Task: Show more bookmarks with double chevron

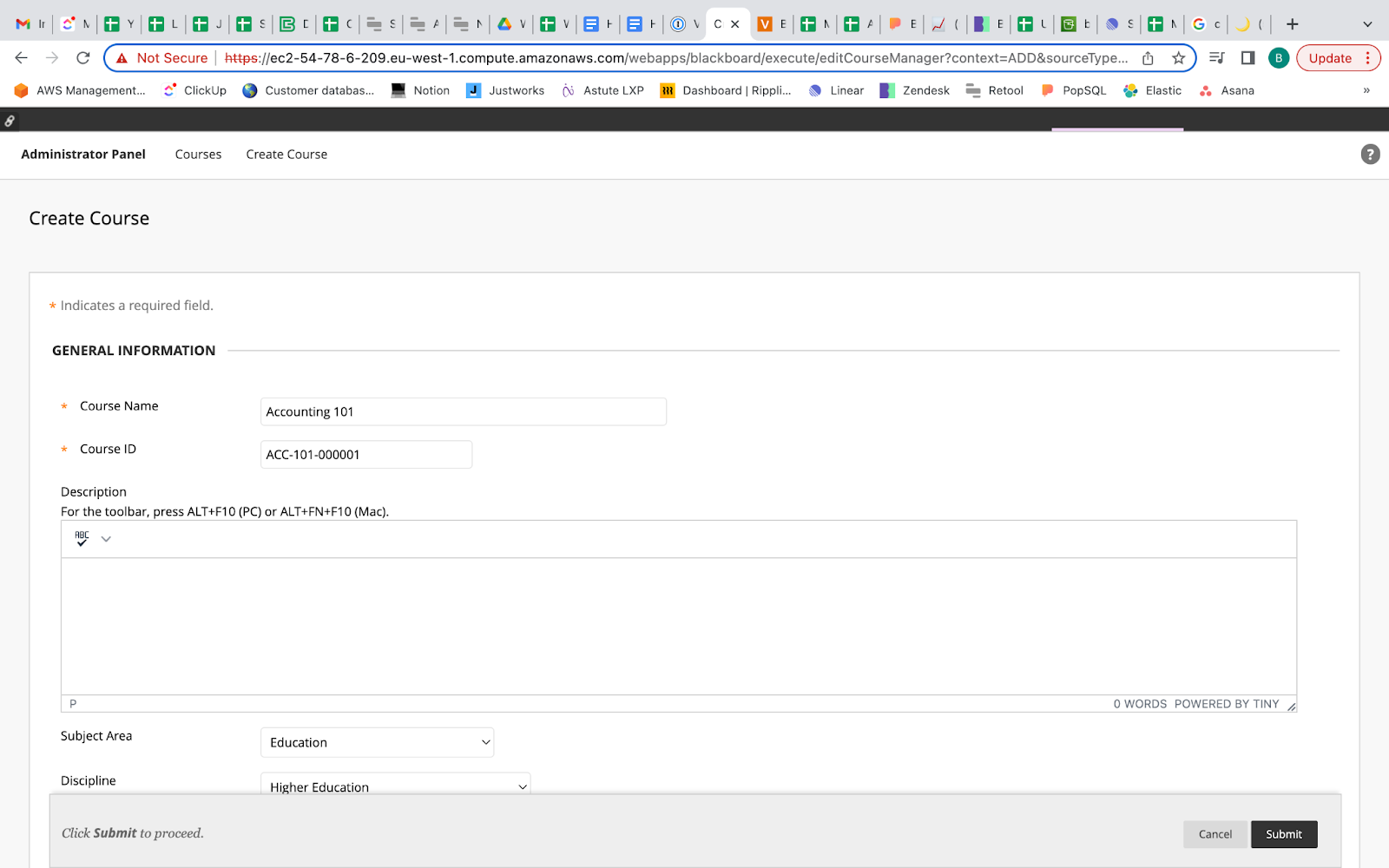Action: point(1366,90)
